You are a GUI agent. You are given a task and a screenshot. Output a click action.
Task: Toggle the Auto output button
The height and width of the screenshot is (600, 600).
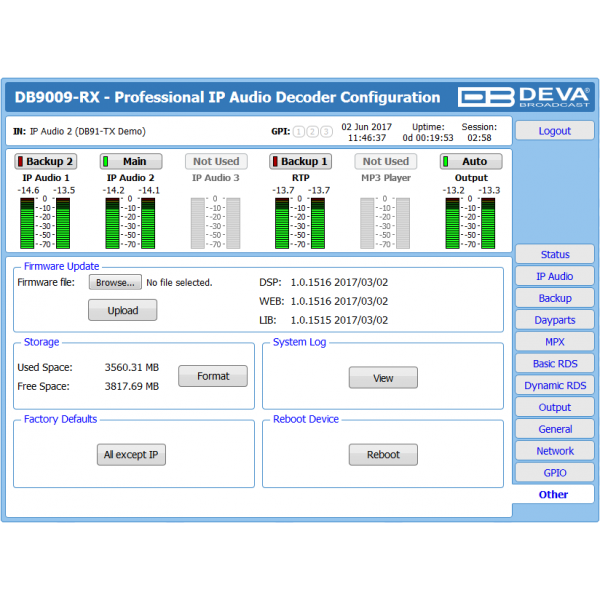(471, 161)
